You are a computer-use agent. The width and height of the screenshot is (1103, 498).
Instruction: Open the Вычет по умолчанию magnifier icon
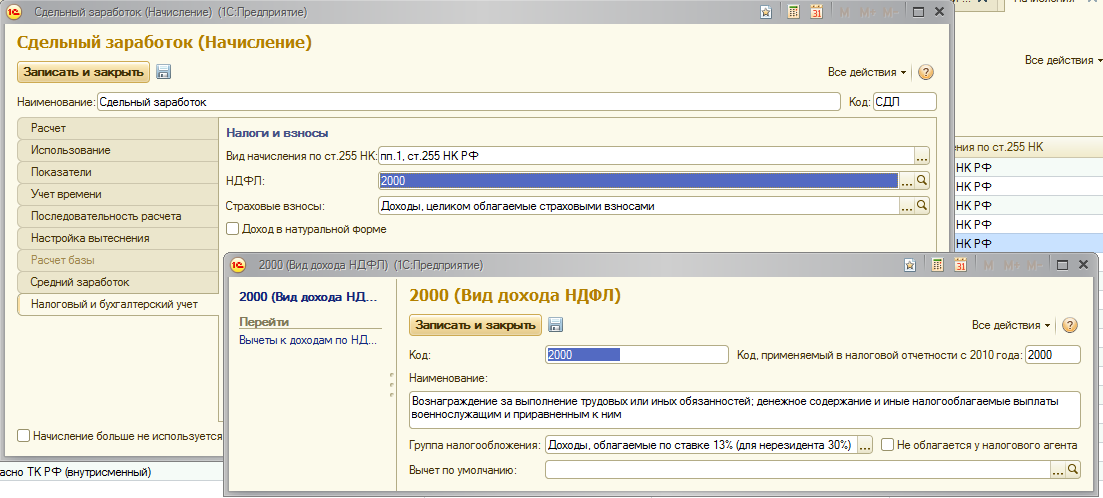click(x=1073, y=469)
